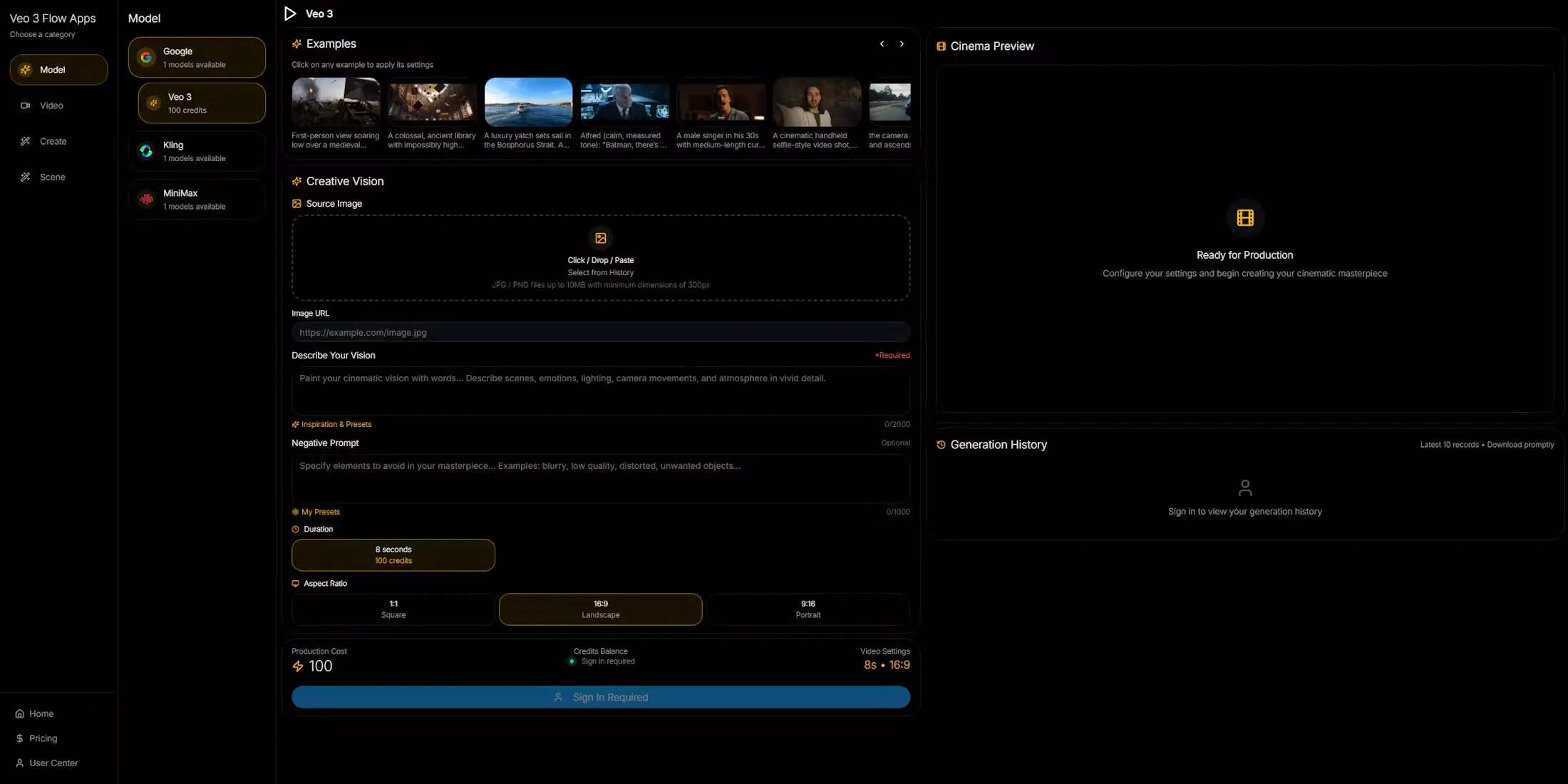Viewport: 1568px width, 784px height.
Task: Click the Google model provider icon
Action: point(146,58)
